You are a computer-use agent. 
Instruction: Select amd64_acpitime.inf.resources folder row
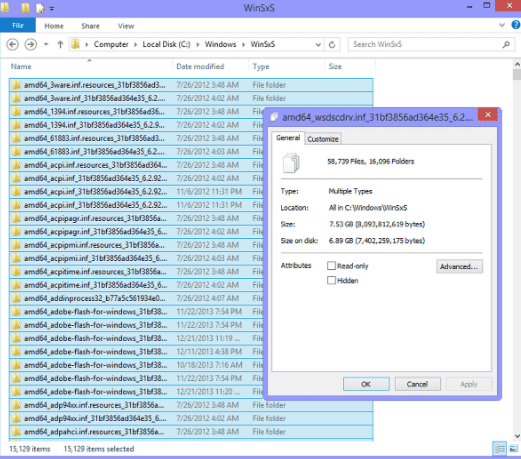136,272
